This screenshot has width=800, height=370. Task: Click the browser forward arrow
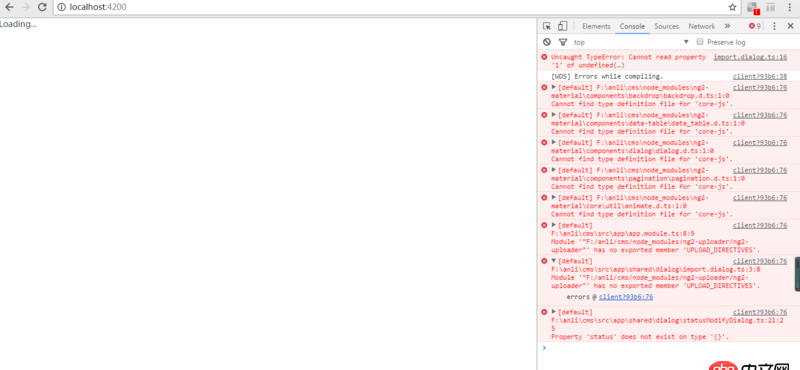click(x=26, y=7)
